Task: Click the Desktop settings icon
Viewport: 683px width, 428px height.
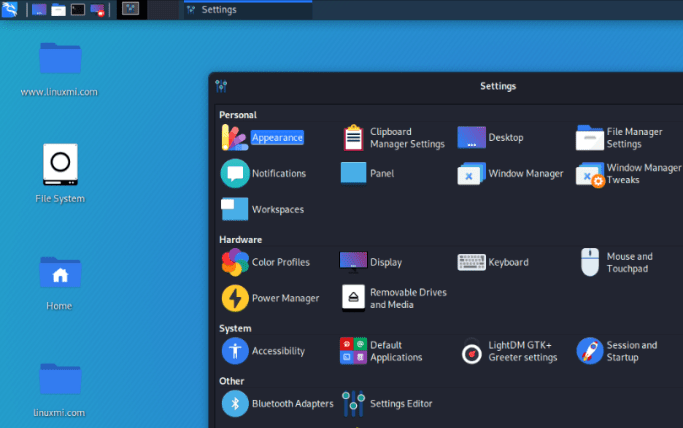Action: [471, 138]
